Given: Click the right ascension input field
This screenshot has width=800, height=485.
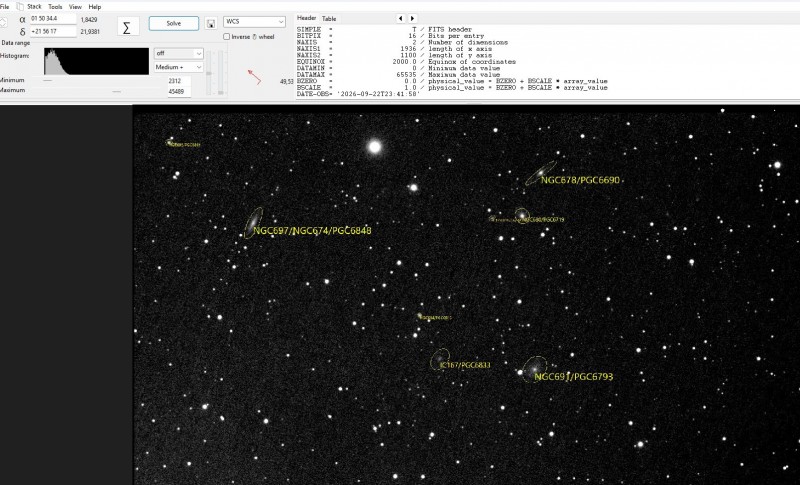Looking at the screenshot, I should click(x=53, y=19).
